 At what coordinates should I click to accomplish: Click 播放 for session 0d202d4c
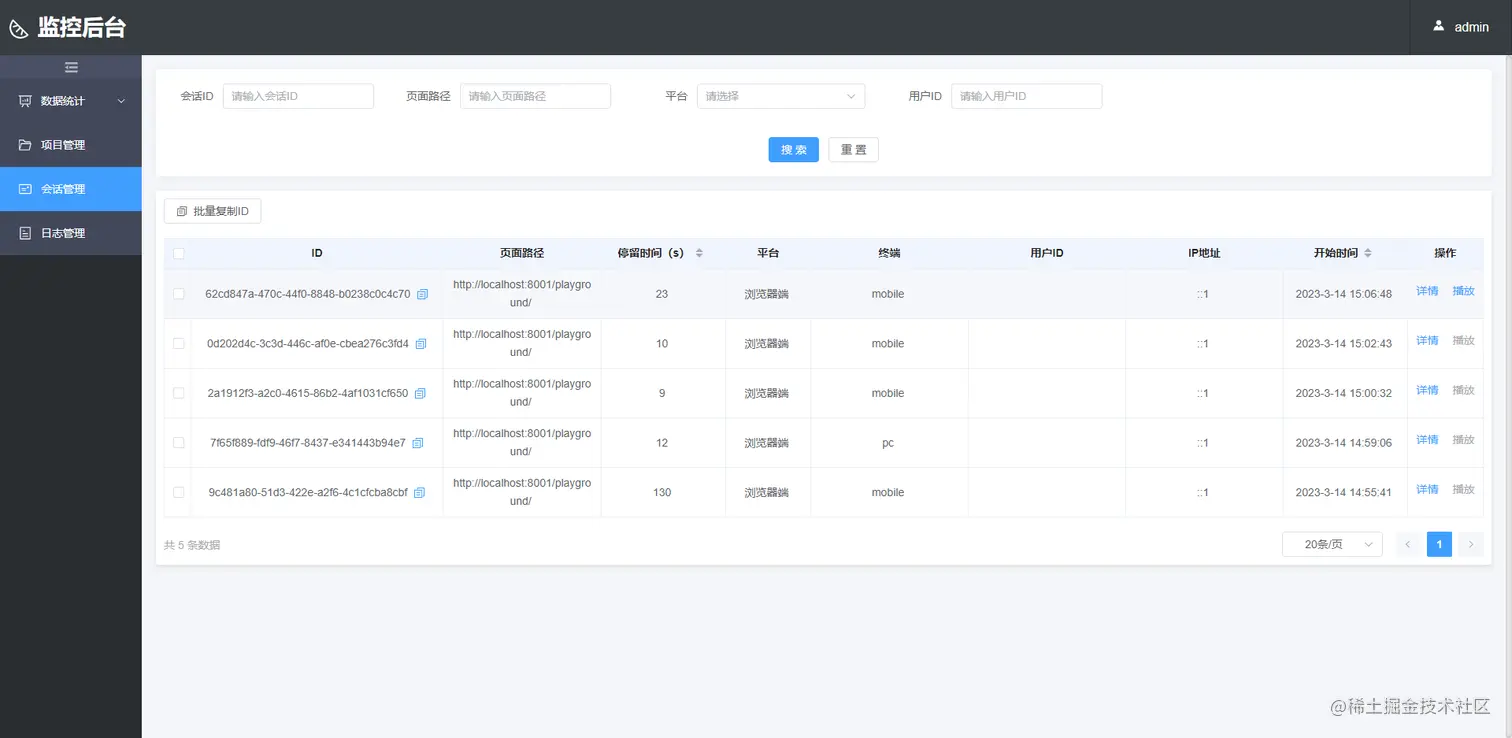click(1463, 341)
